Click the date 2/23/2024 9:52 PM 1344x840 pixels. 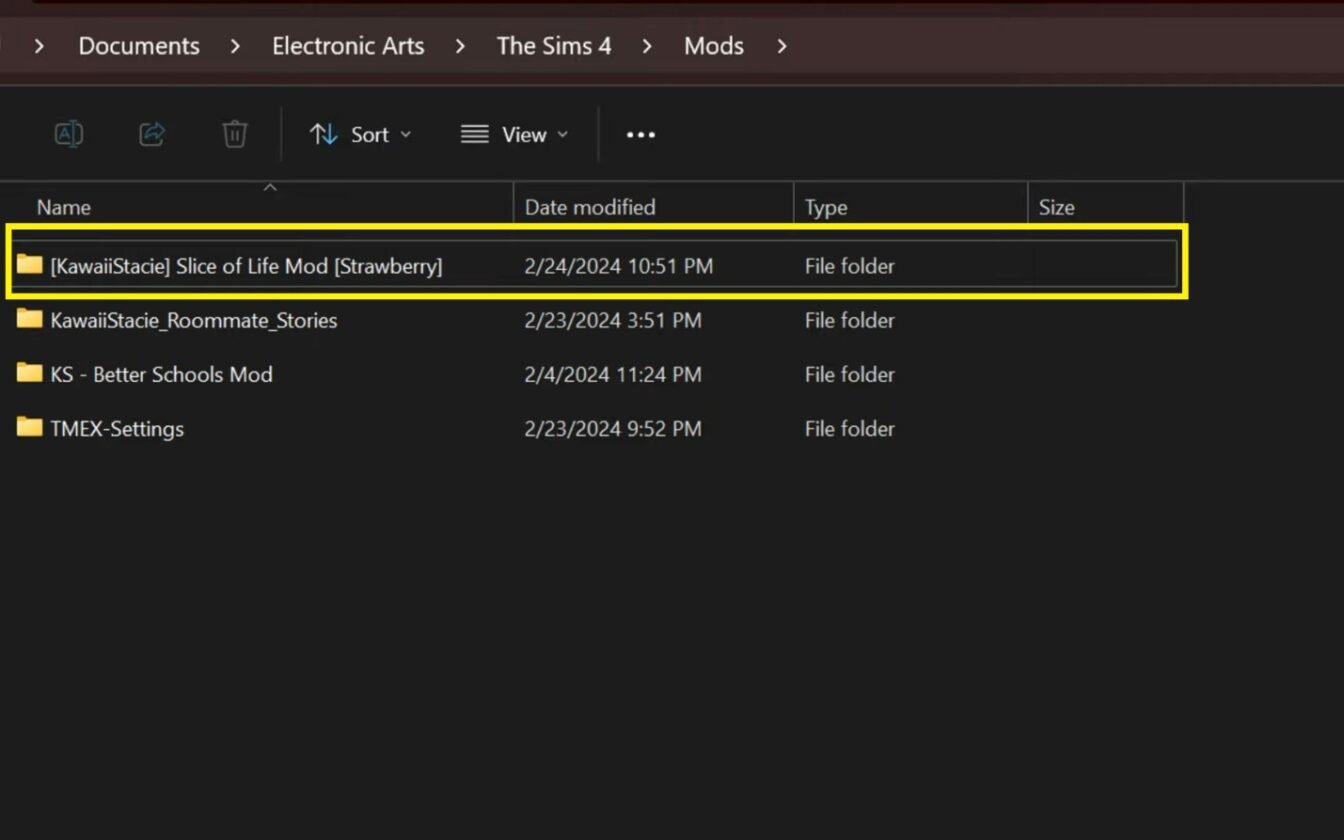pos(613,428)
